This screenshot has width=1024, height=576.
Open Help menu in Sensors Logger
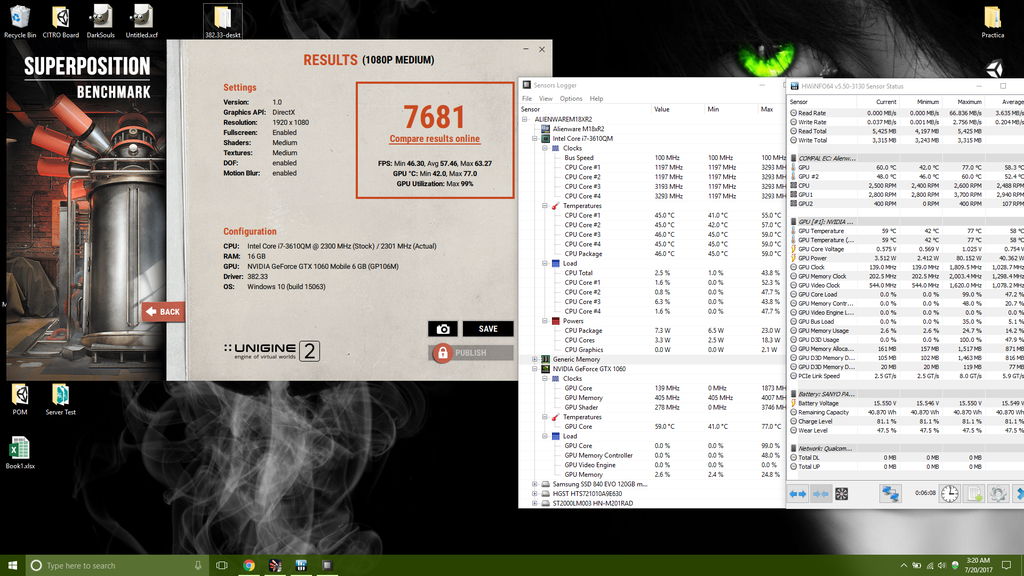[596, 99]
